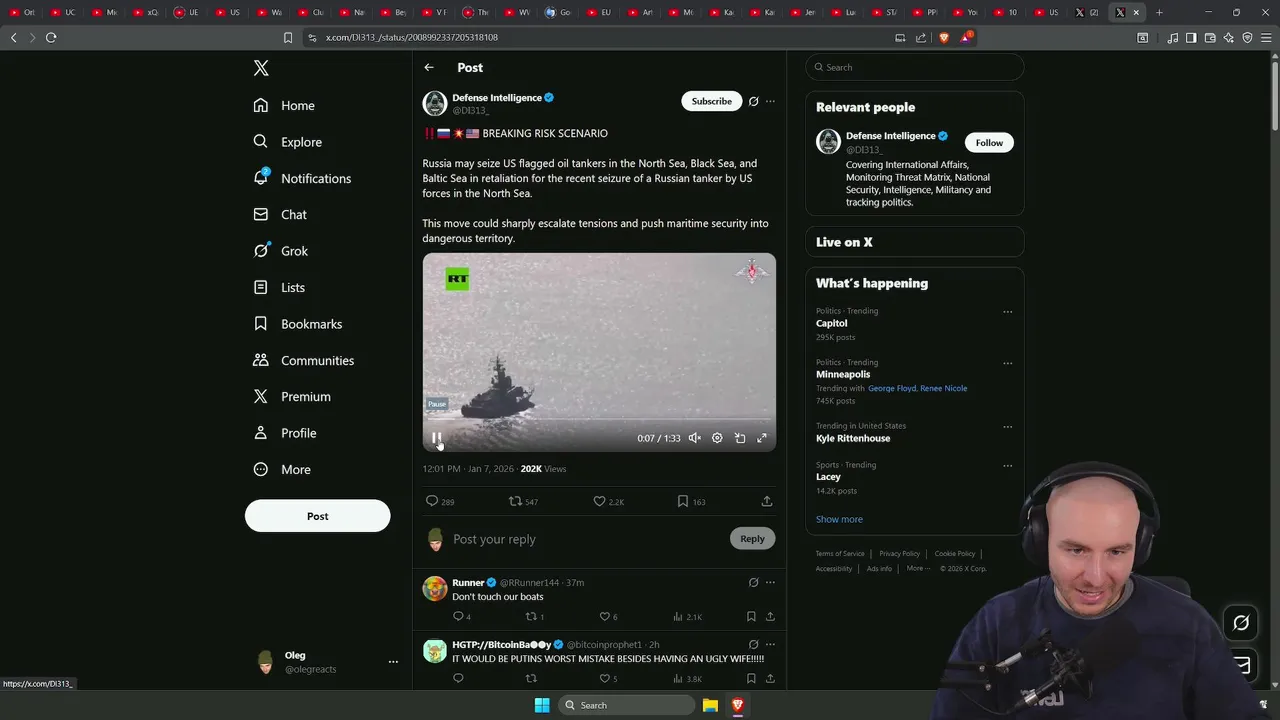Image resolution: width=1280 pixels, height=720 pixels.
Task: Open Premium in the sidebar
Action: point(292,396)
